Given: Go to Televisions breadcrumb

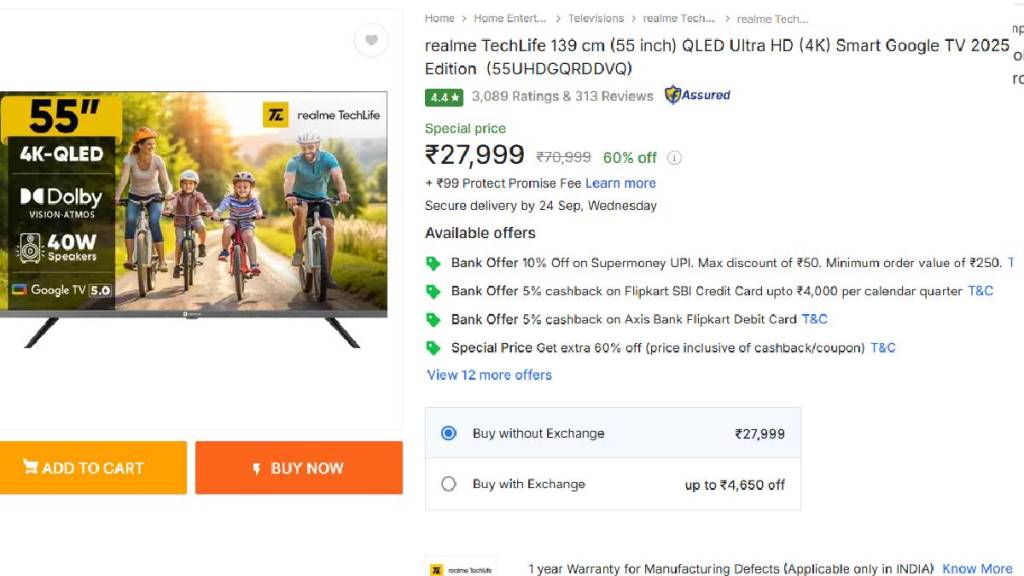Looking at the screenshot, I should [596, 18].
